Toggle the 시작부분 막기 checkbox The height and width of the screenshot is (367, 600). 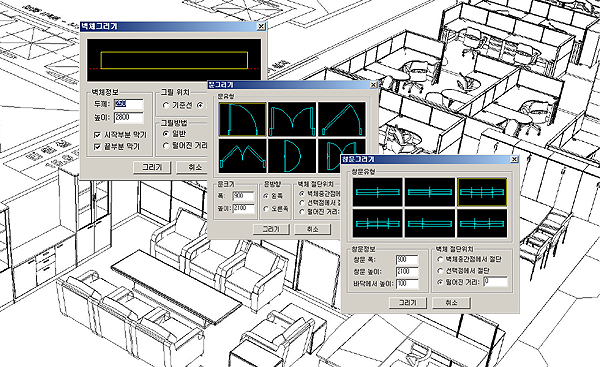(x=98, y=135)
